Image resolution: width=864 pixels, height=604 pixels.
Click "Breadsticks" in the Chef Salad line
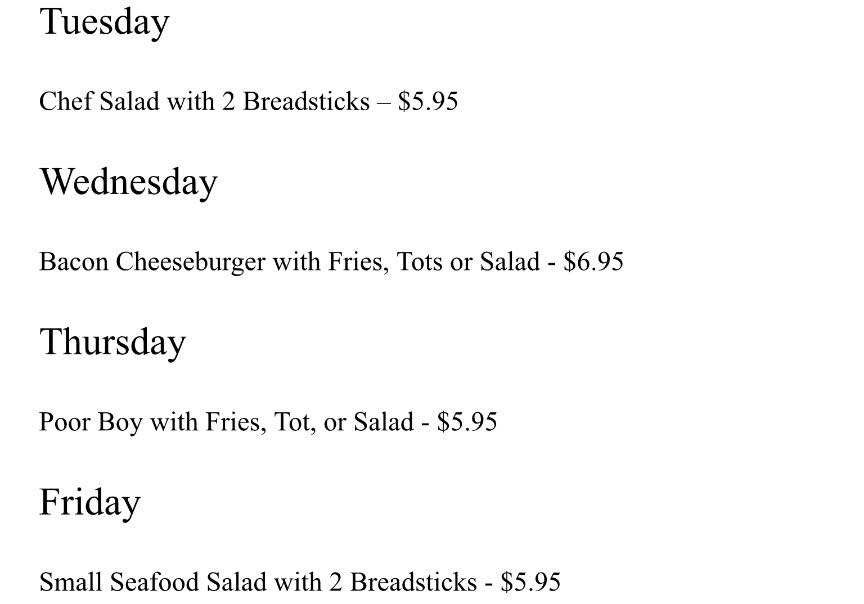pyautogui.click(x=306, y=102)
